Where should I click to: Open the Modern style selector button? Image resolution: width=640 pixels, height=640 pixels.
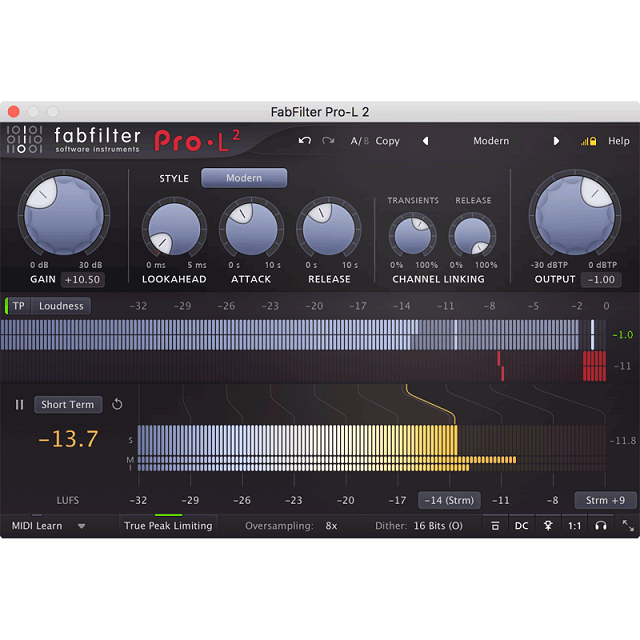[244, 178]
